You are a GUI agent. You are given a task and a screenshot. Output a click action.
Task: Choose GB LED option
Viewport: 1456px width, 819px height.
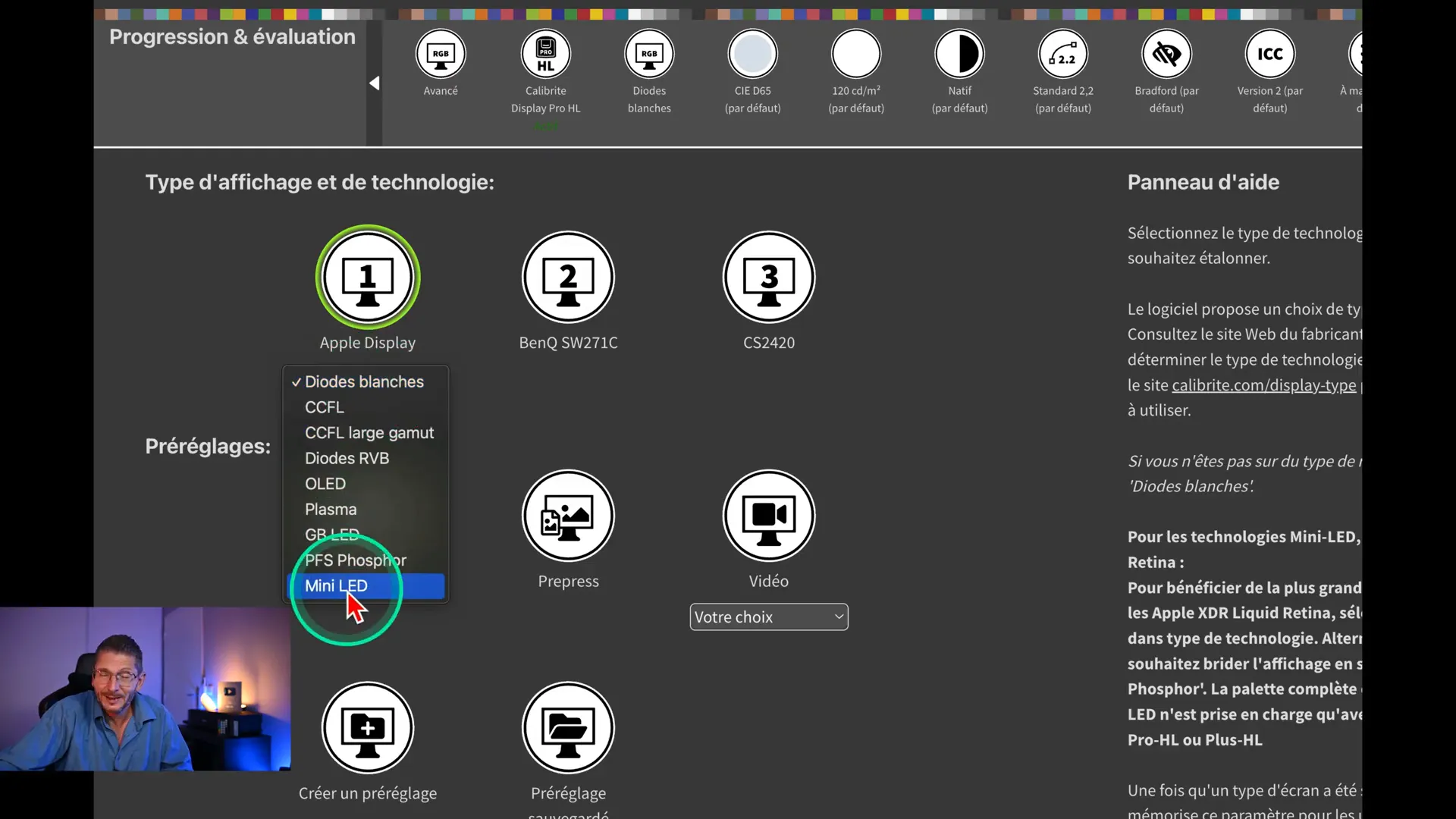[x=365, y=535]
